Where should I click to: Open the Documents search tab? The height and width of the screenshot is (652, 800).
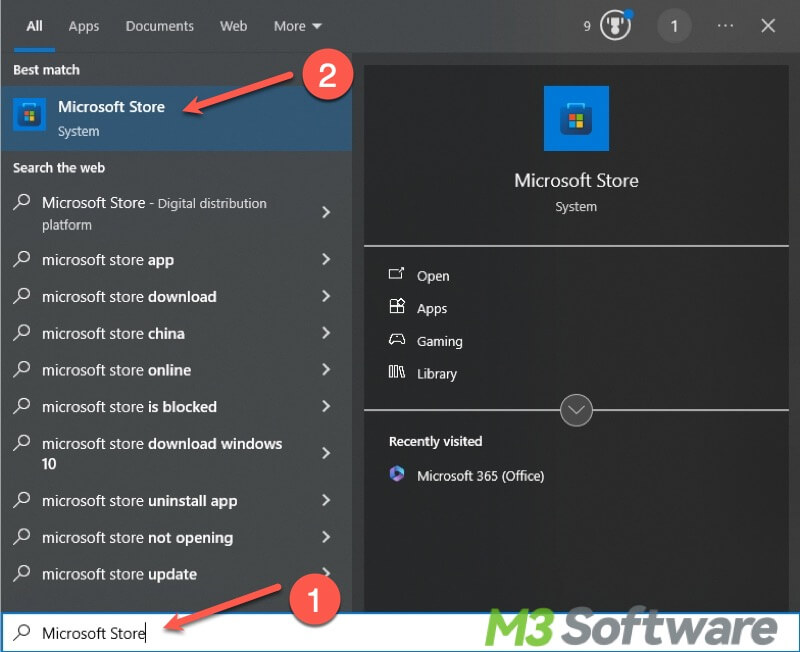[160, 26]
